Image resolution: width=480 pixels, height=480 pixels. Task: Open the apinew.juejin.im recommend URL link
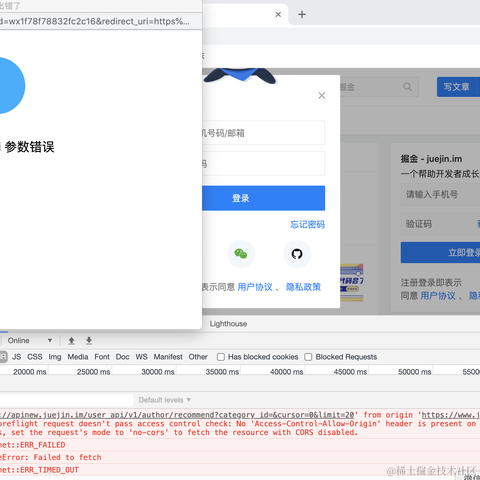[x=177, y=415]
